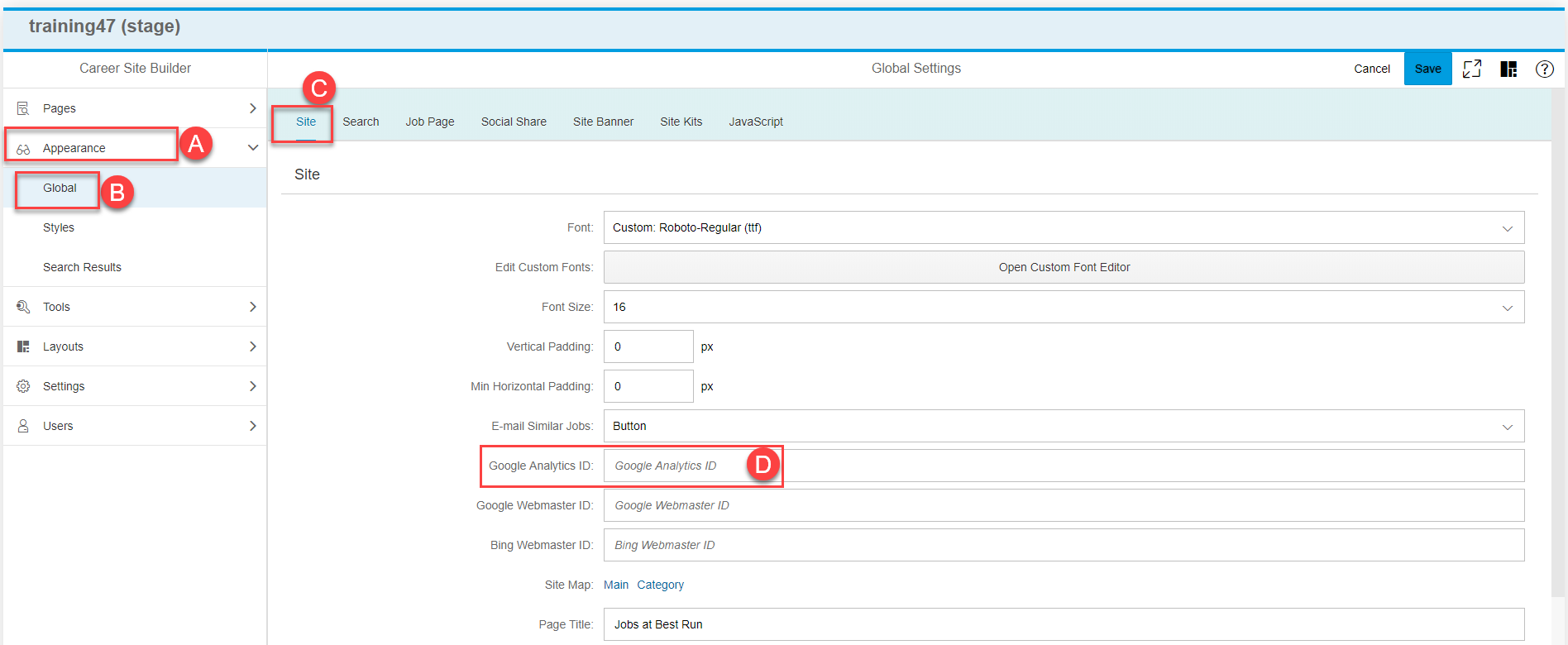Switch to the Search tab
This screenshot has height=645, width=1568.
click(361, 122)
